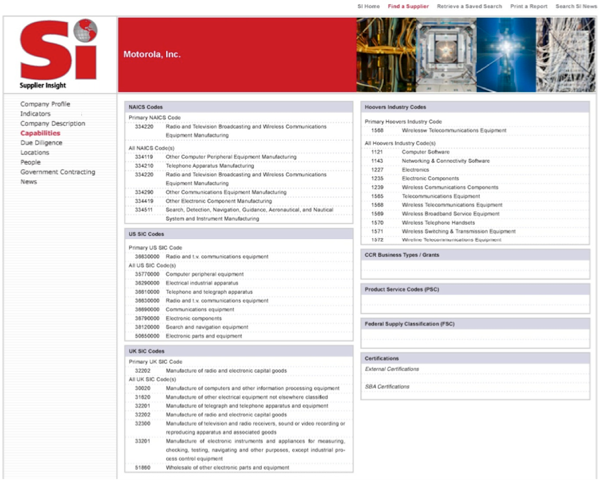The height and width of the screenshot is (480, 600).
Task: Click the cables banner thumbnail
Action: point(386,55)
